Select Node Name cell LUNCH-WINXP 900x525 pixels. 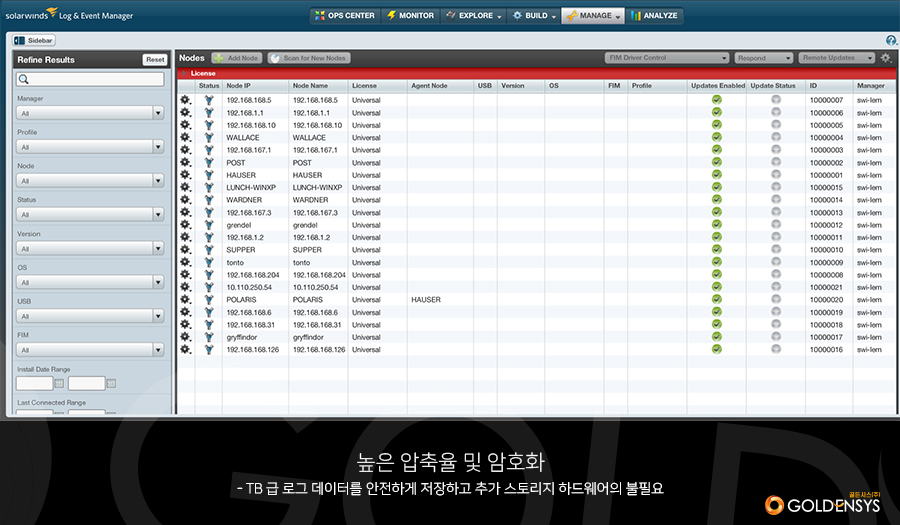point(317,188)
